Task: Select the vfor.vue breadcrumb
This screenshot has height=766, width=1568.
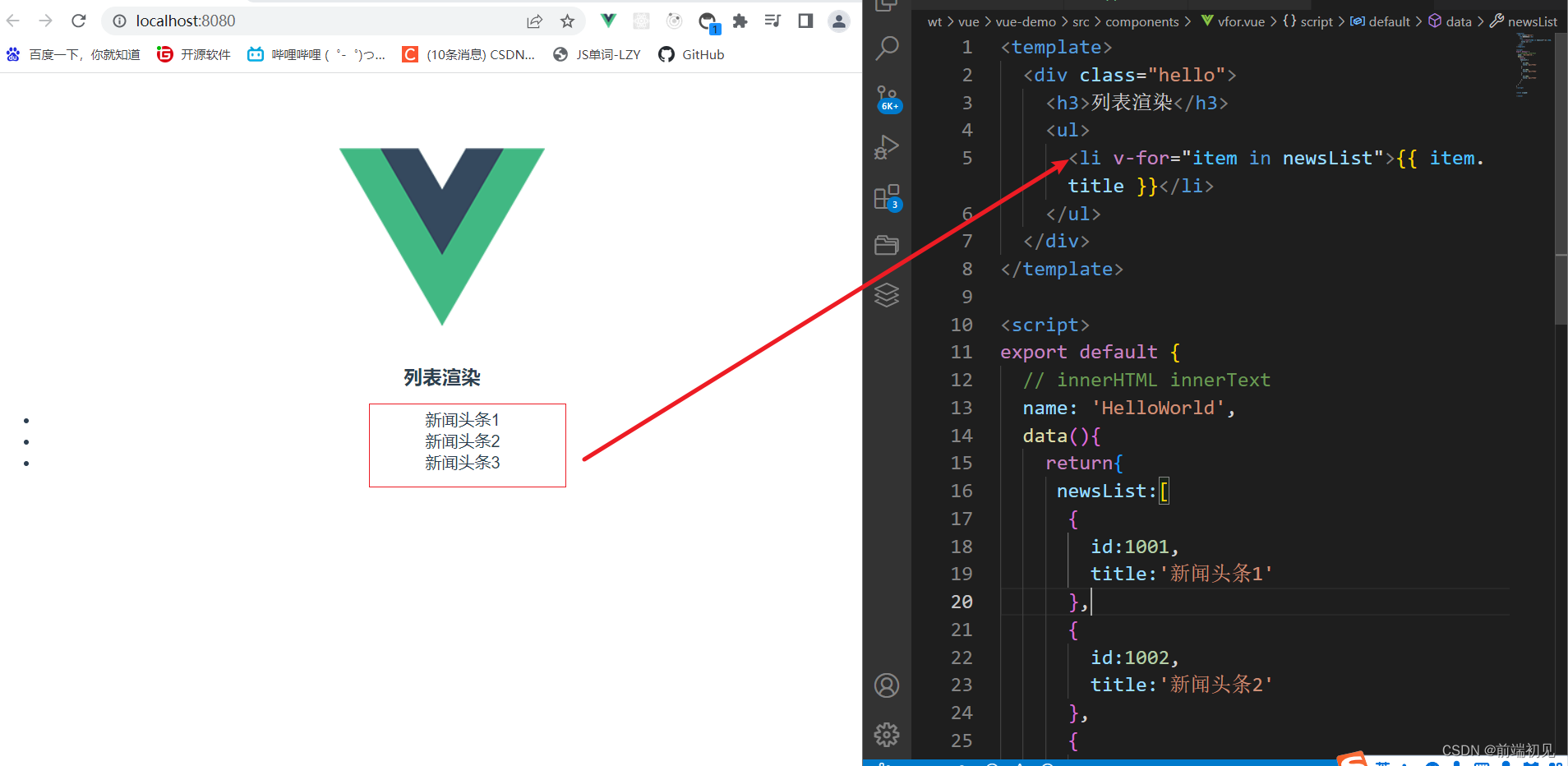Action: (x=1233, y=21)
